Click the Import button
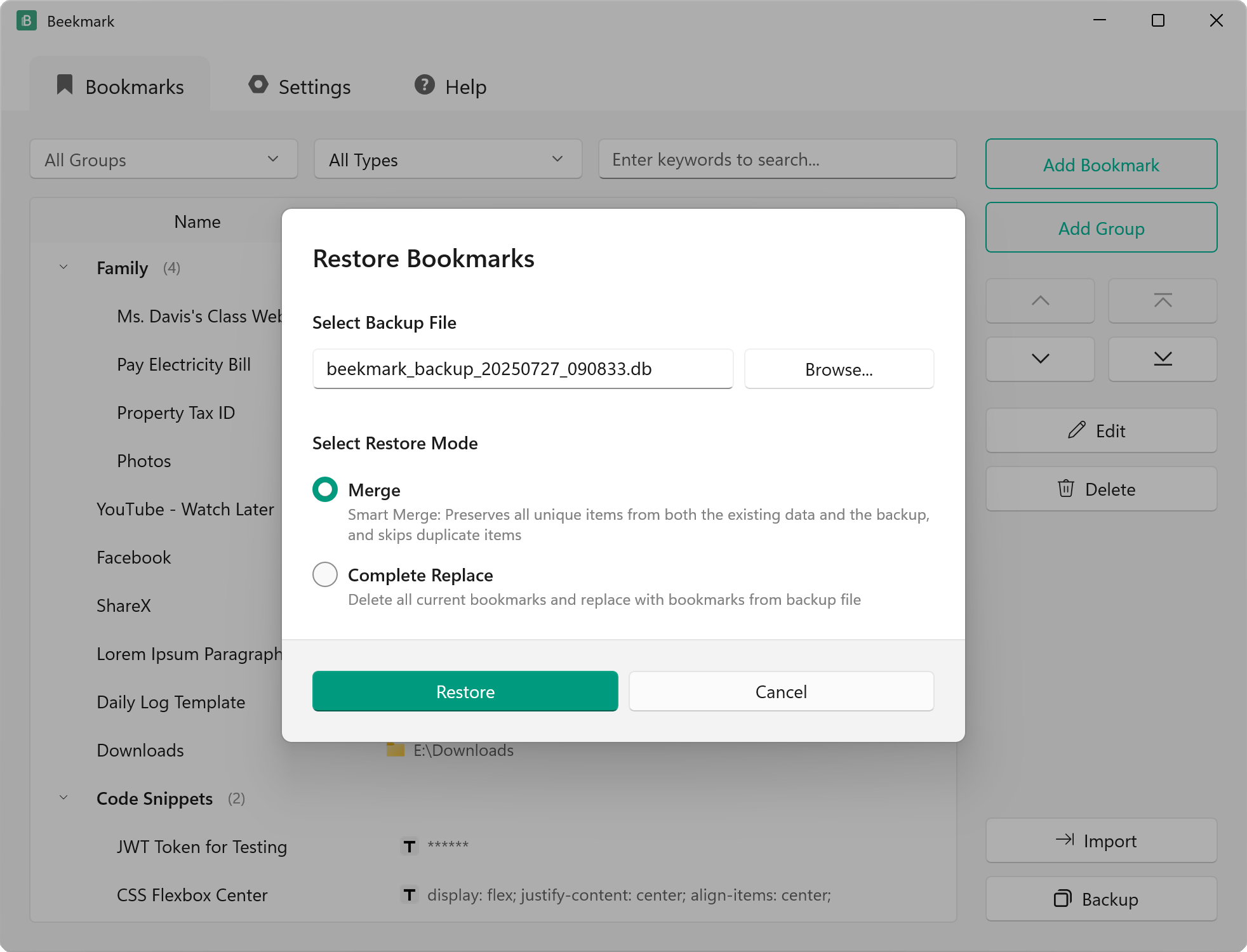Viewport: 1247px width, 952px height. click(1102, 840)
